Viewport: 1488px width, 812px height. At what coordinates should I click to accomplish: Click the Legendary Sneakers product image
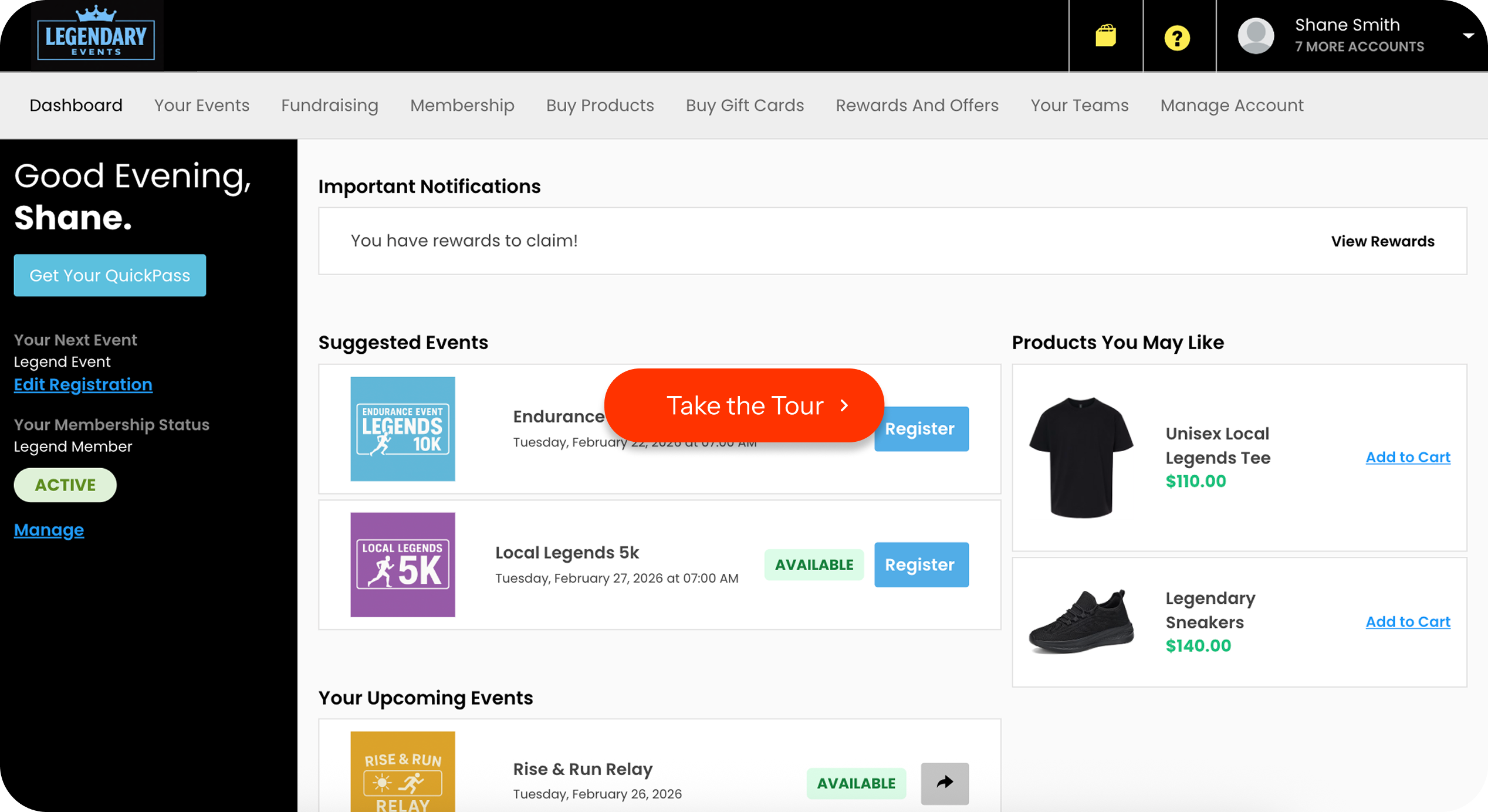[1081, 622]
